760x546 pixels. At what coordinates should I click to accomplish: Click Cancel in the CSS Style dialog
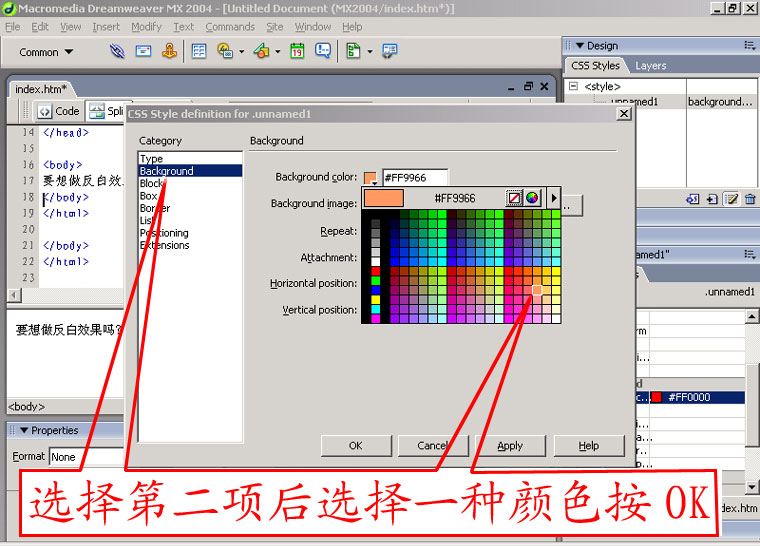pos(433,446)
